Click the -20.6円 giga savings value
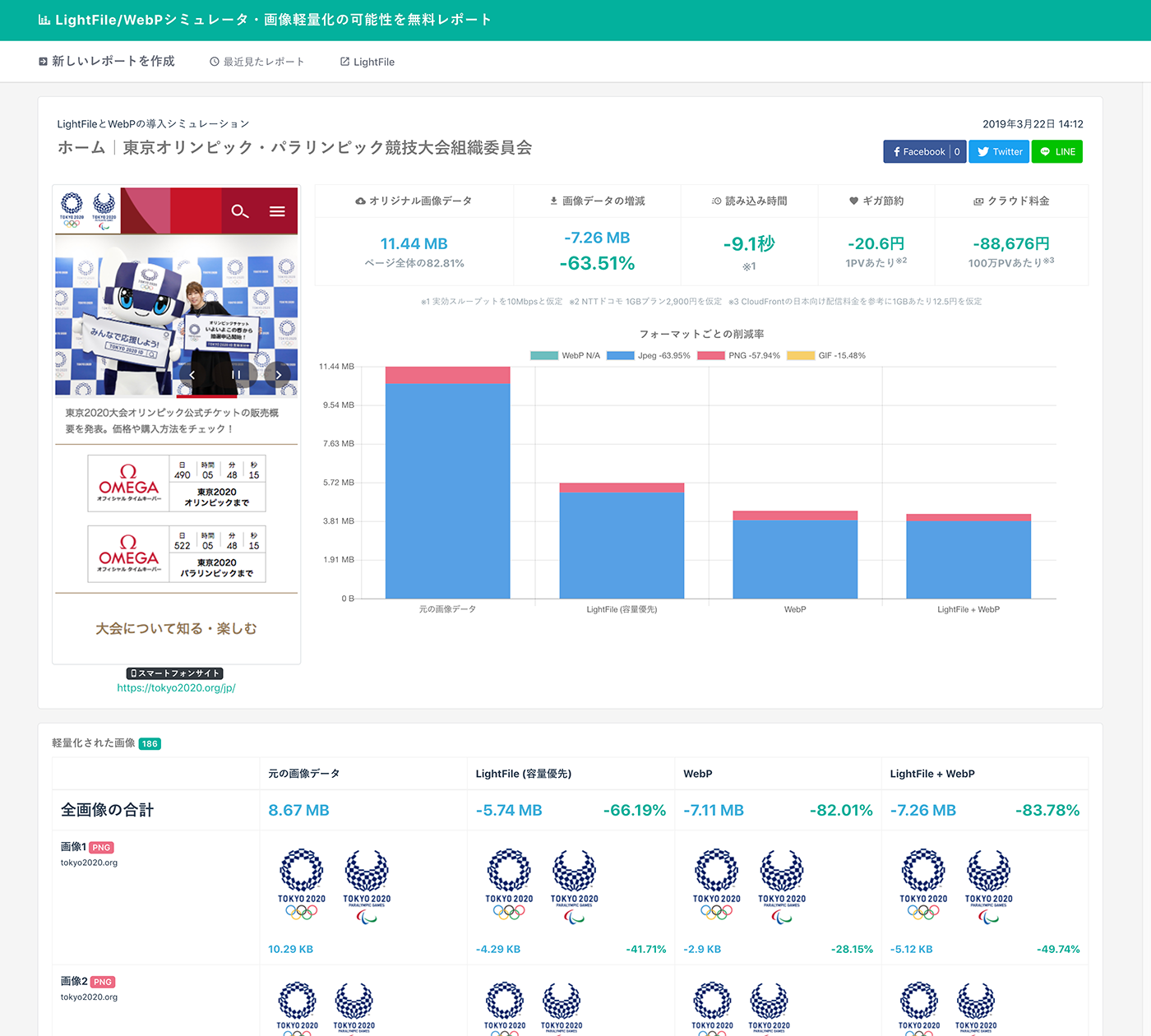Screen dimensions: 1151x1036 876,244
